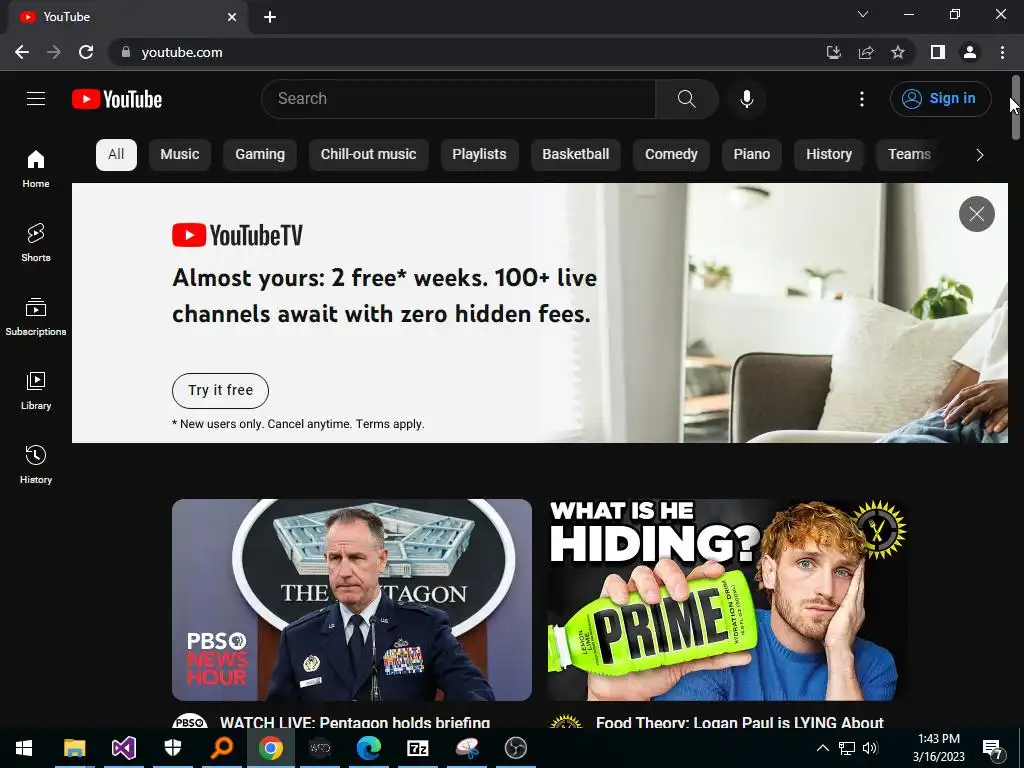Select the History chip
The image size is (1024, 768).
[829, 155]
